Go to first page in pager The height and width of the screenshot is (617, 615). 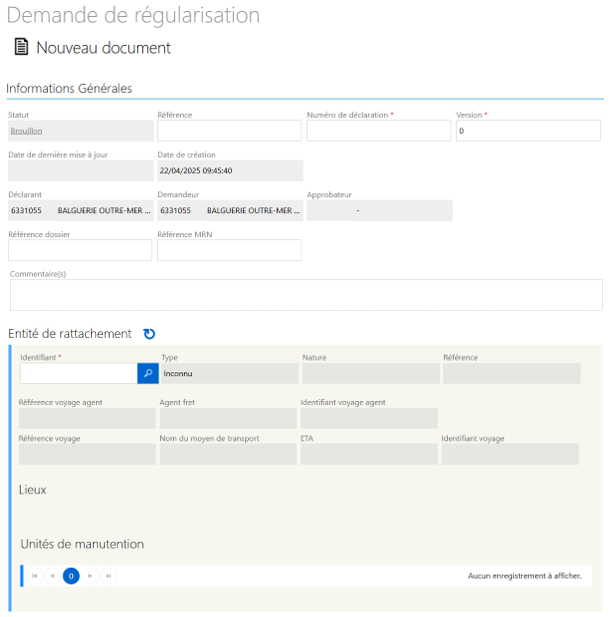coord(35,576)
